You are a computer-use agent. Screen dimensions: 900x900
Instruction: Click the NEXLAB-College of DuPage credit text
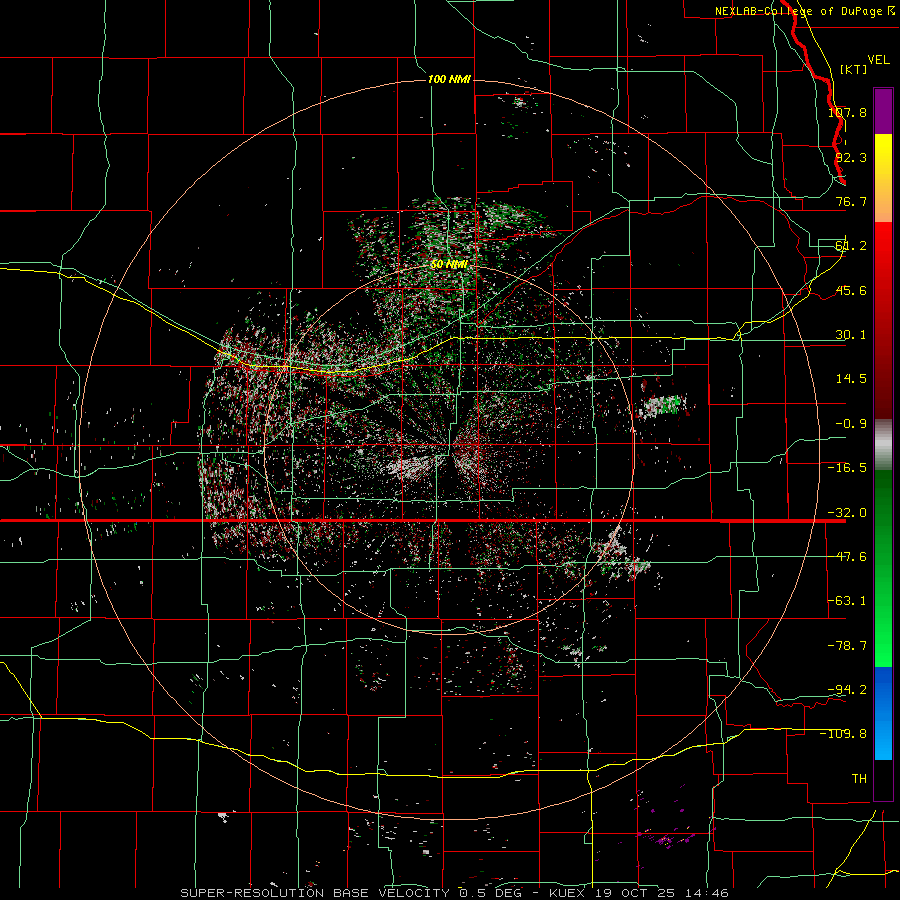805,11
